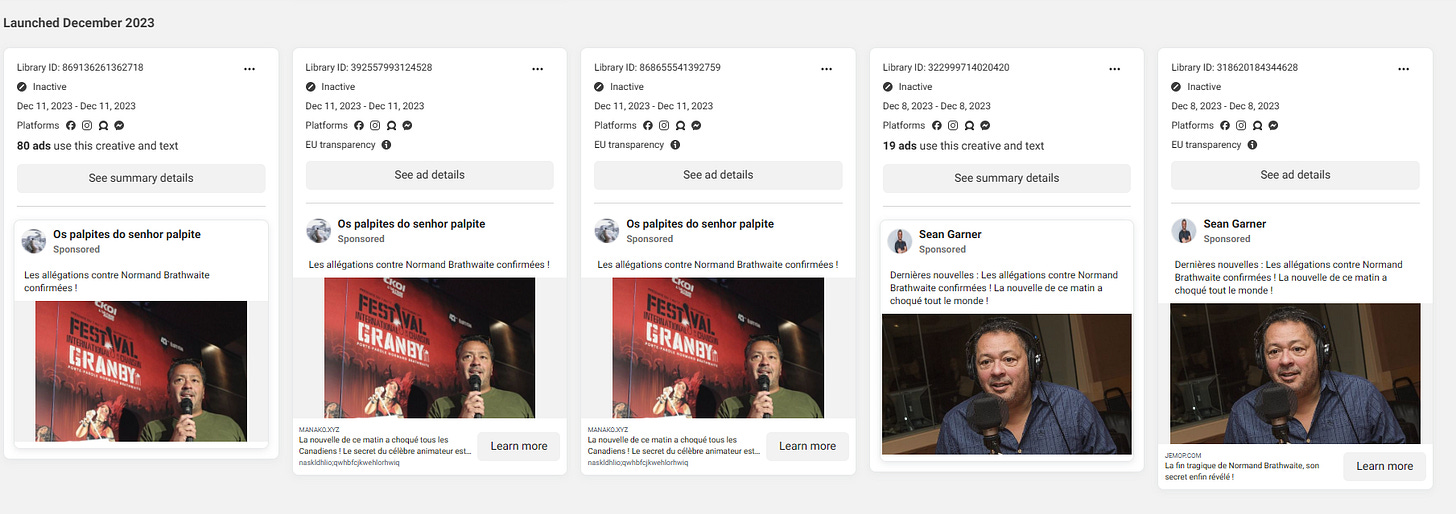Screen dimensions: 1456x514
Task: Open three-dot menu for ad 322999714020420
Action: (x=1115, y=68)
